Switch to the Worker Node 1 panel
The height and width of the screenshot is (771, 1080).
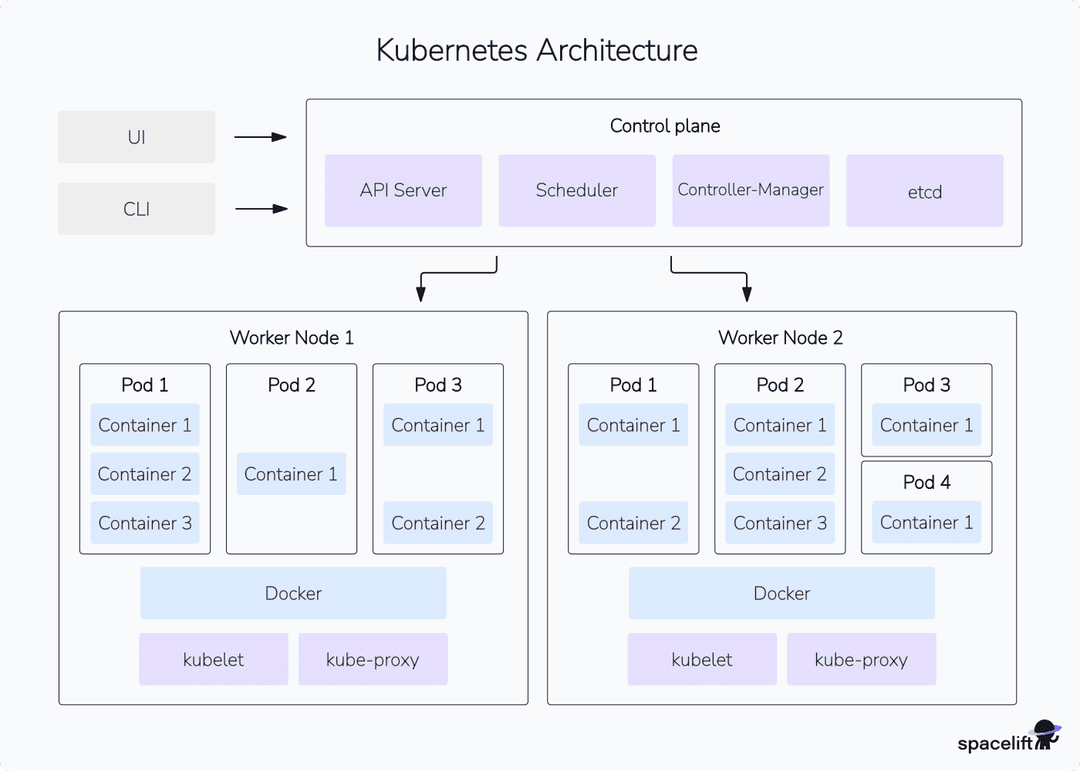point(292,337)
